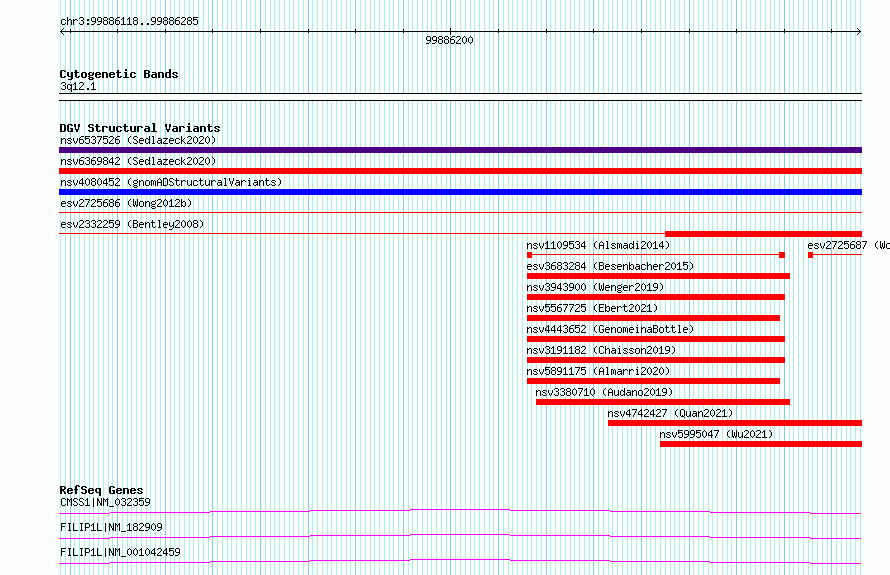The image size is (890, 575).
Task: Open the nsv6369842 (Sedlazeck2020) label
Action: coord(138,161)
